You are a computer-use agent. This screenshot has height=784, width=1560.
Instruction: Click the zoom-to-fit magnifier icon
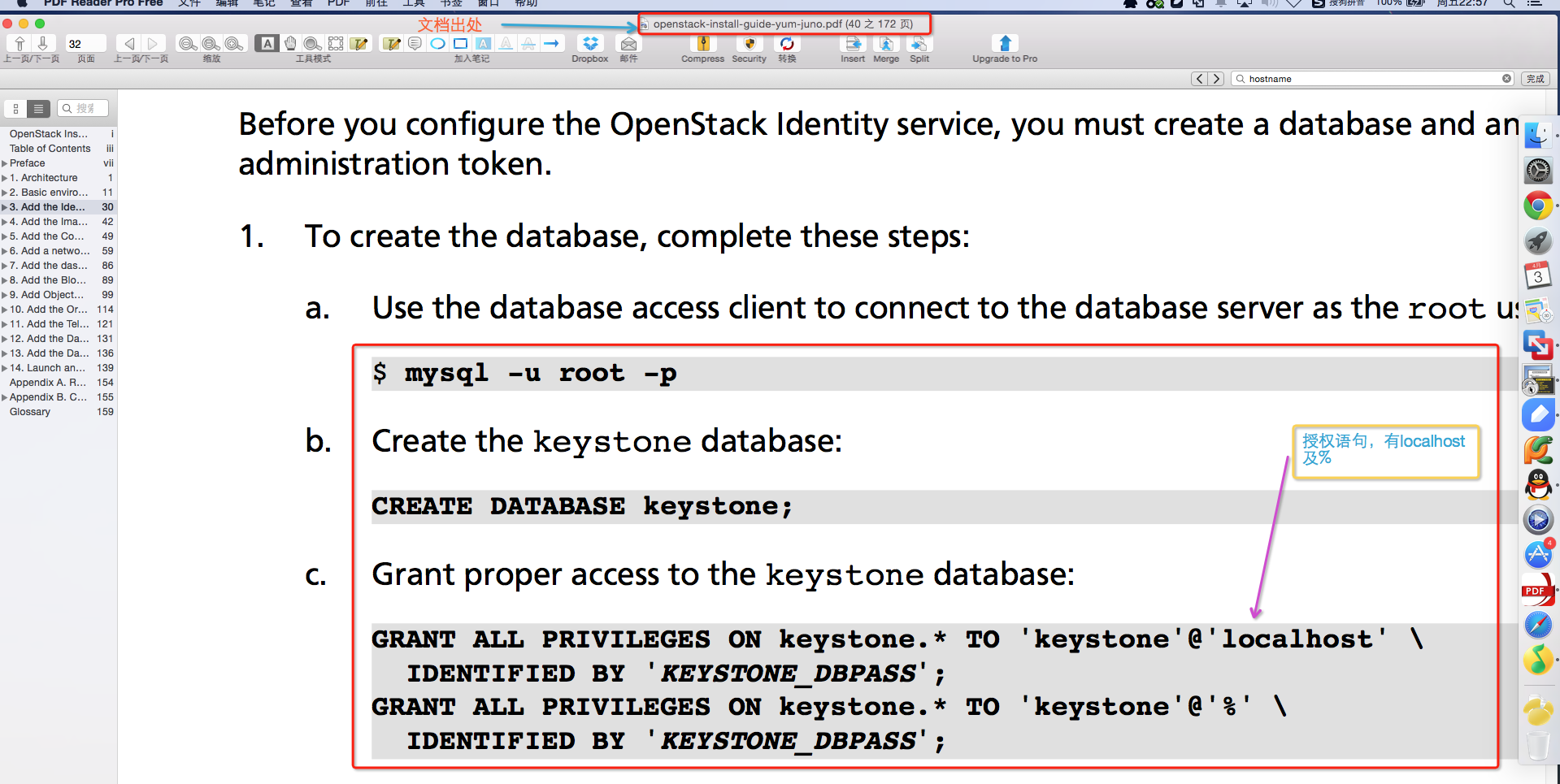211,43
